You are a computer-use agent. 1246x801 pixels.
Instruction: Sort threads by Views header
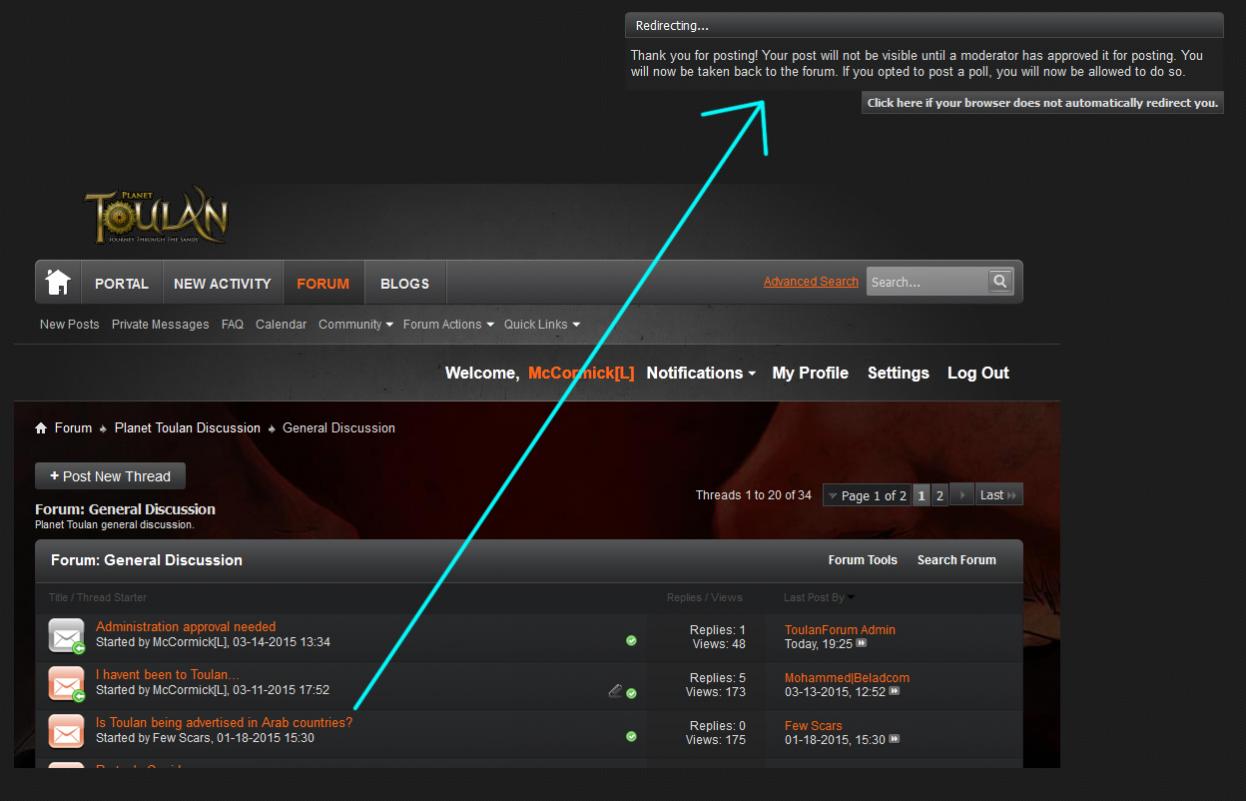click(727, 598)
